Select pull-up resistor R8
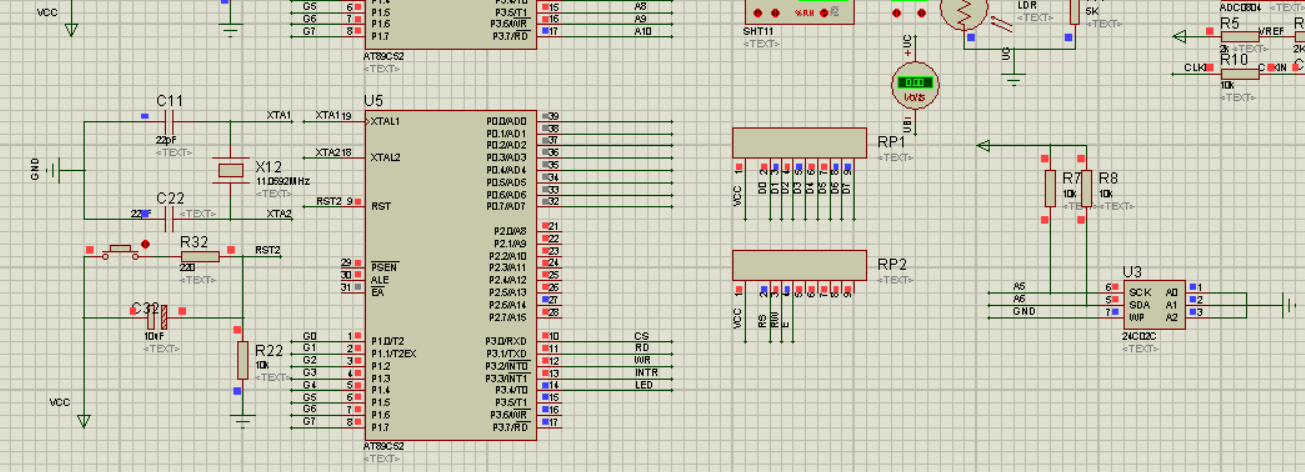 1086,188
